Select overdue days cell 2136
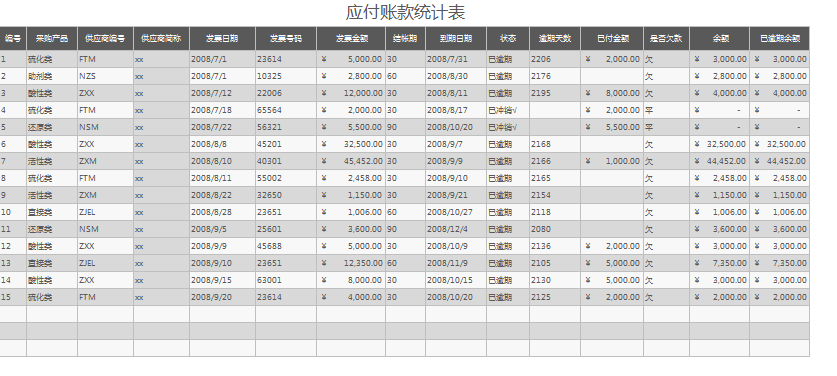The width and height of the screenshot is (837, 376). pyautogui.click(x=555, y=246)
